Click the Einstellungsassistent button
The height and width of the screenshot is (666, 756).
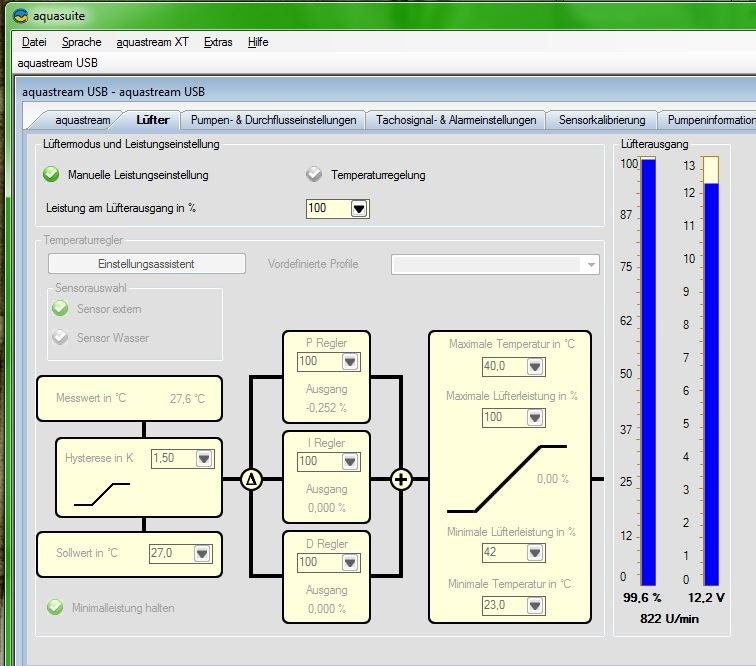pyautogui.click(x=147, y=264)
